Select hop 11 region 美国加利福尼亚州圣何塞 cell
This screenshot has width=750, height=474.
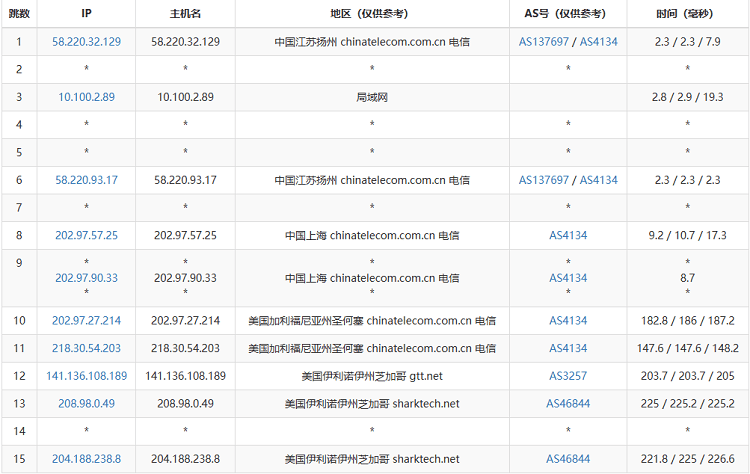click(x=372, y=348)
